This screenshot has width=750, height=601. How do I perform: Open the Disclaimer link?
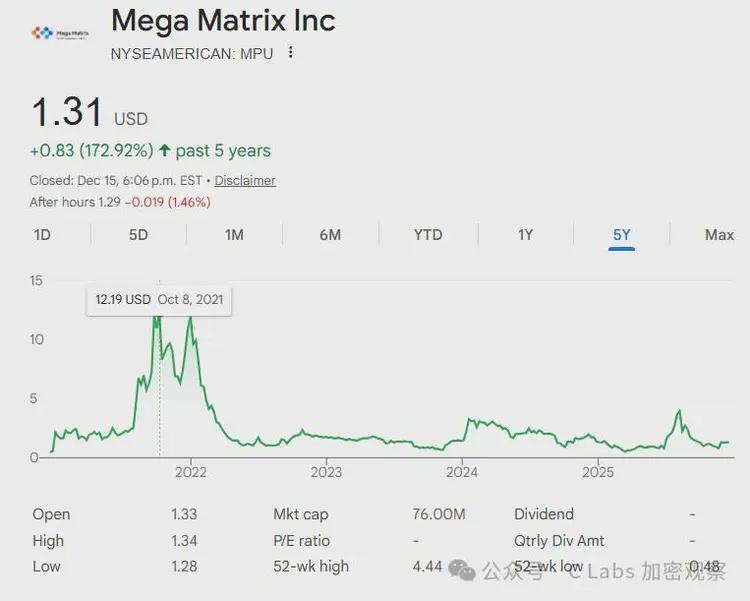tap(245, 181)
